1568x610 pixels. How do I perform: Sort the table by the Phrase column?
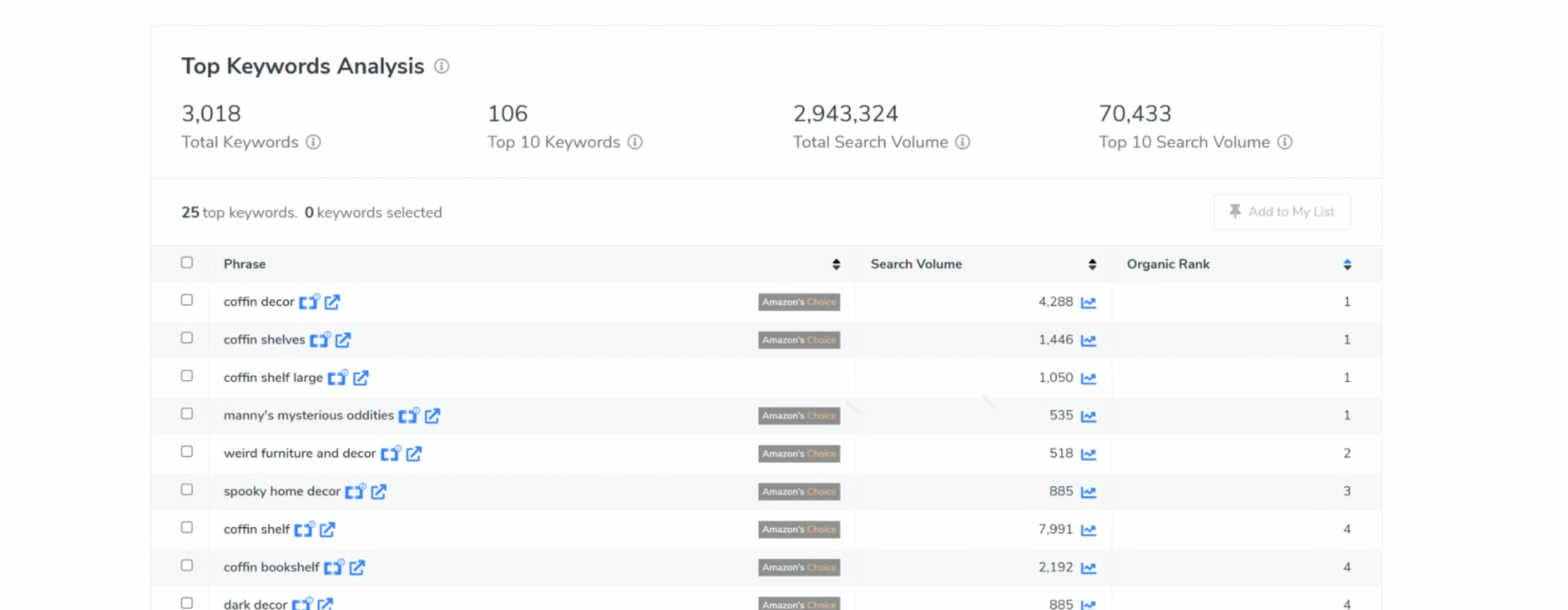click(836, 264)
